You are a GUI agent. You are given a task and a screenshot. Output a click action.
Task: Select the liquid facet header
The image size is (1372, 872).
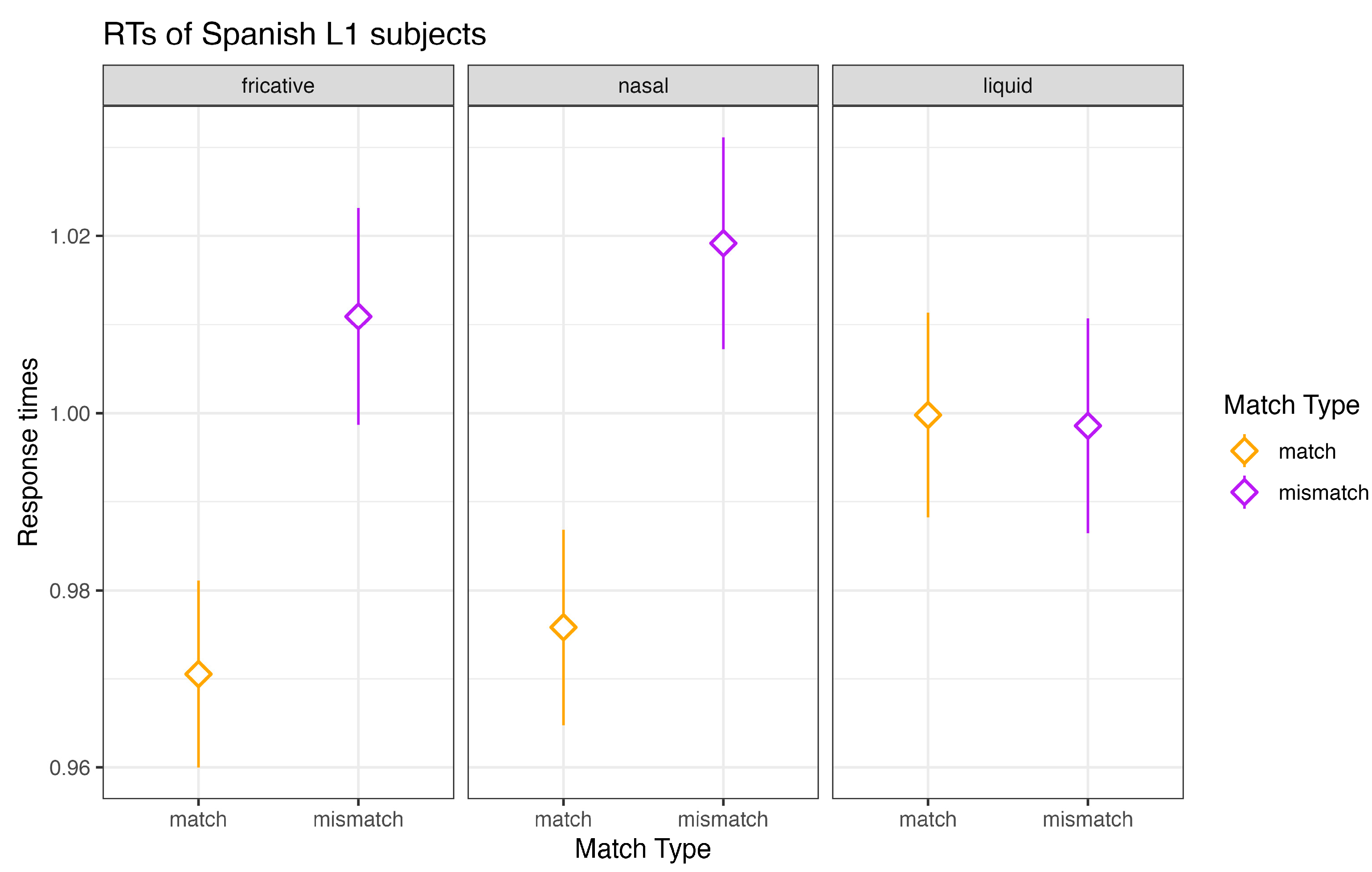click(x=1007, y=86)
